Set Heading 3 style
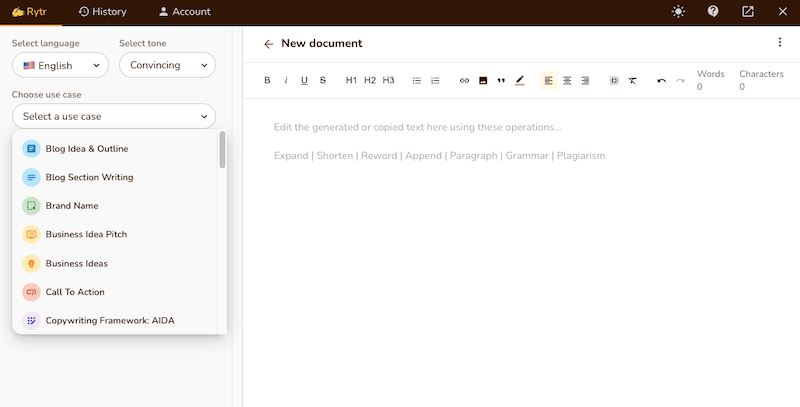800x407 pixels. pyautogui.click(x=388, y=81)
